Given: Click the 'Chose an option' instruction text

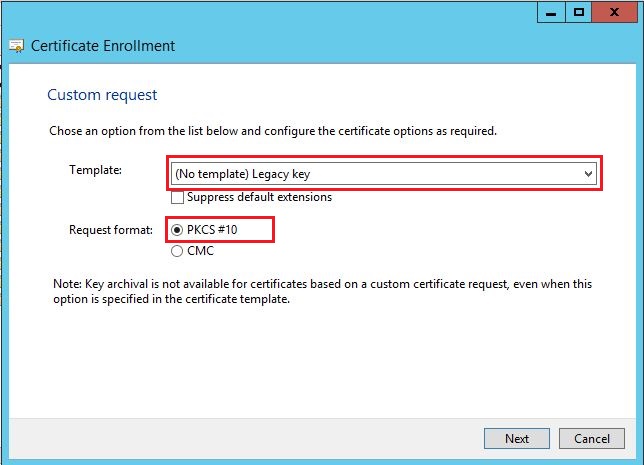Looking at the screenshot, I should click(x=272, y=131).
